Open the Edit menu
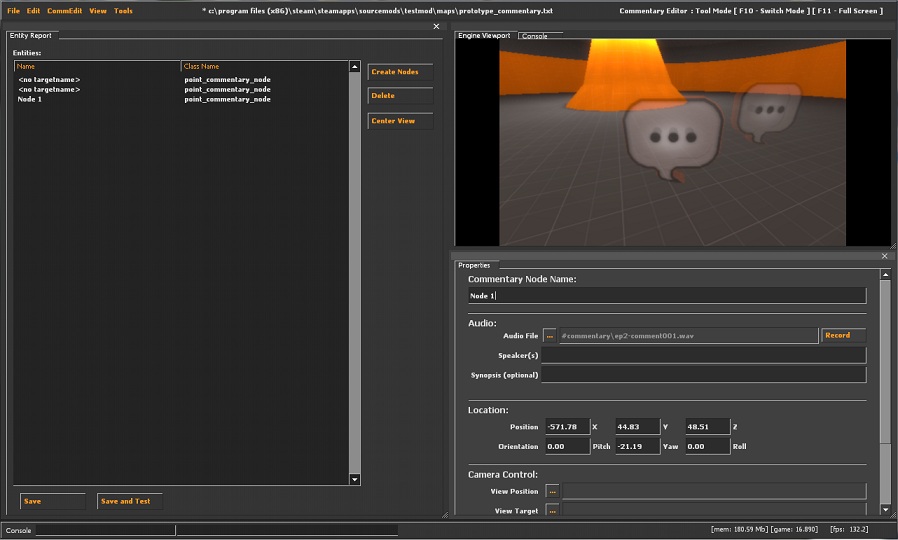 point(33,10)
